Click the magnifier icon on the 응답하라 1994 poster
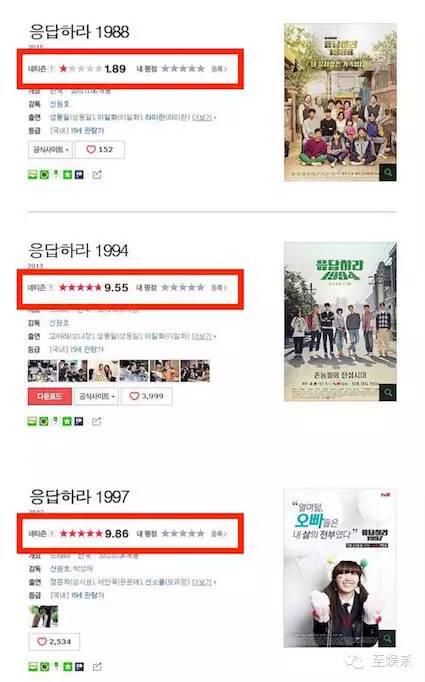Screen dimensions: 425x682 388,393
